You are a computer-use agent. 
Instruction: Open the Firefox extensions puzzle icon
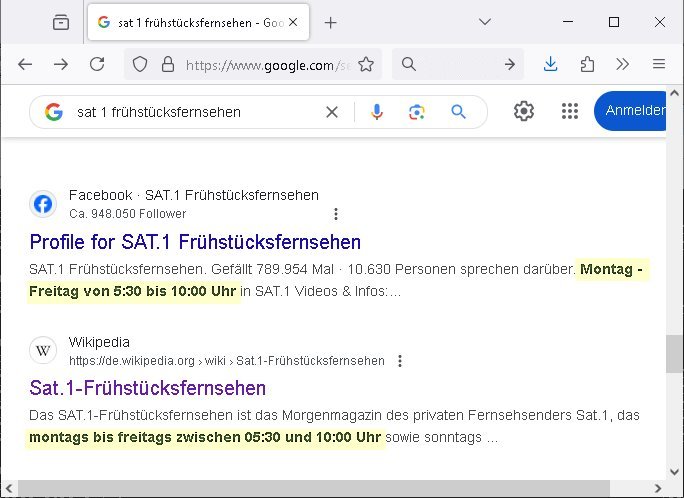click(587, 64)
